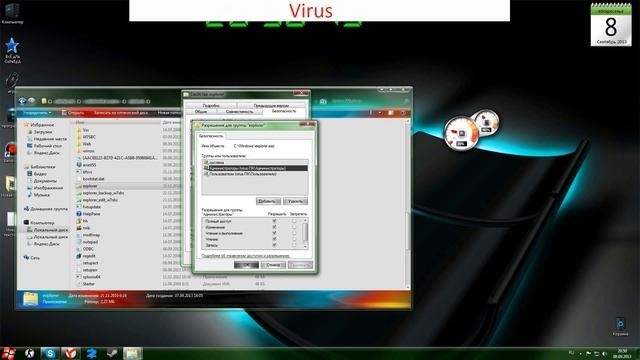This screenshot has height=360, width=640.
Task: Open Start menu on taskbar
Action: click(x=9, y=353)
